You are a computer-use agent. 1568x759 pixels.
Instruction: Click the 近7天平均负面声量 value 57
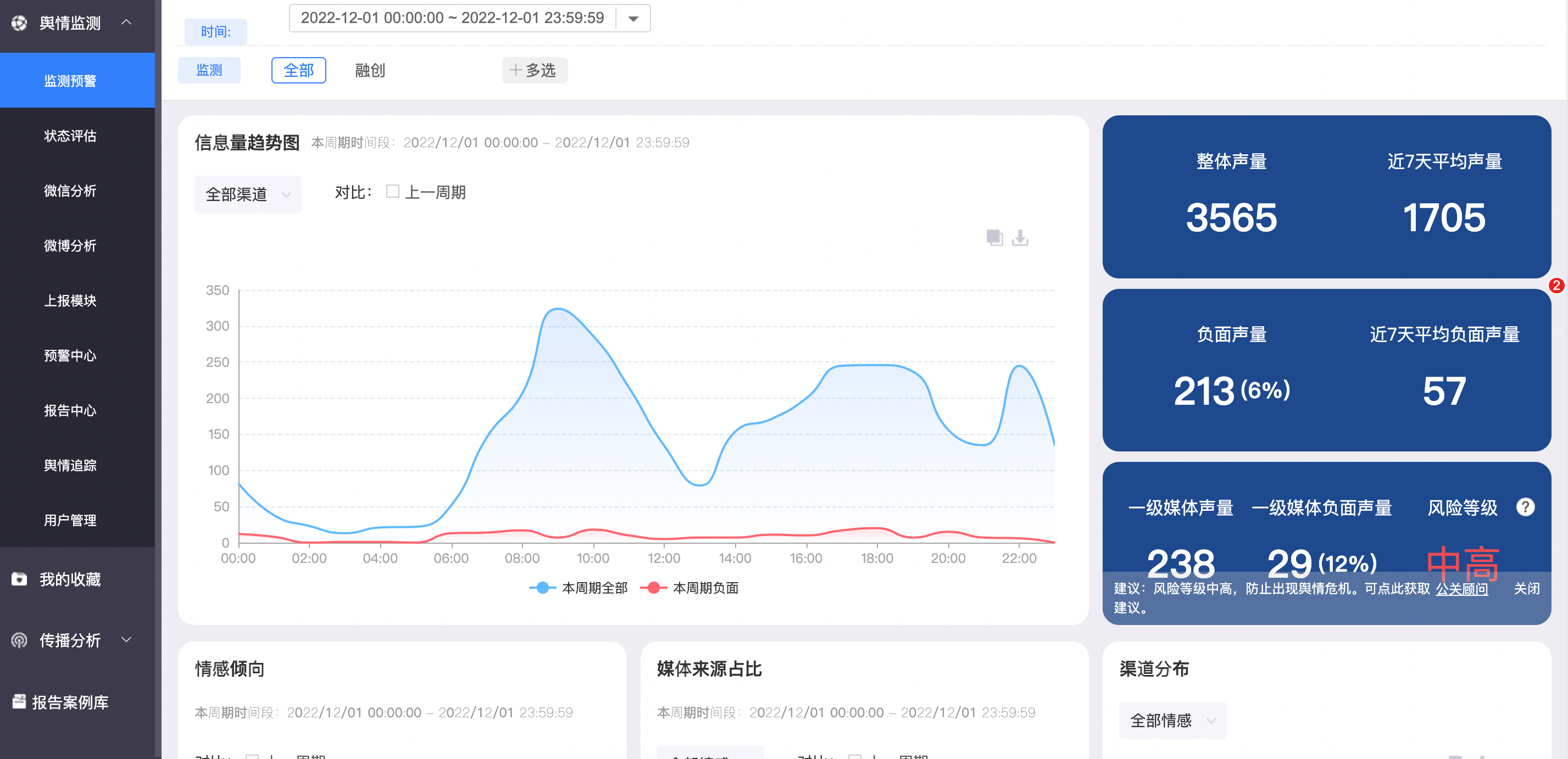click(1444, 391)
